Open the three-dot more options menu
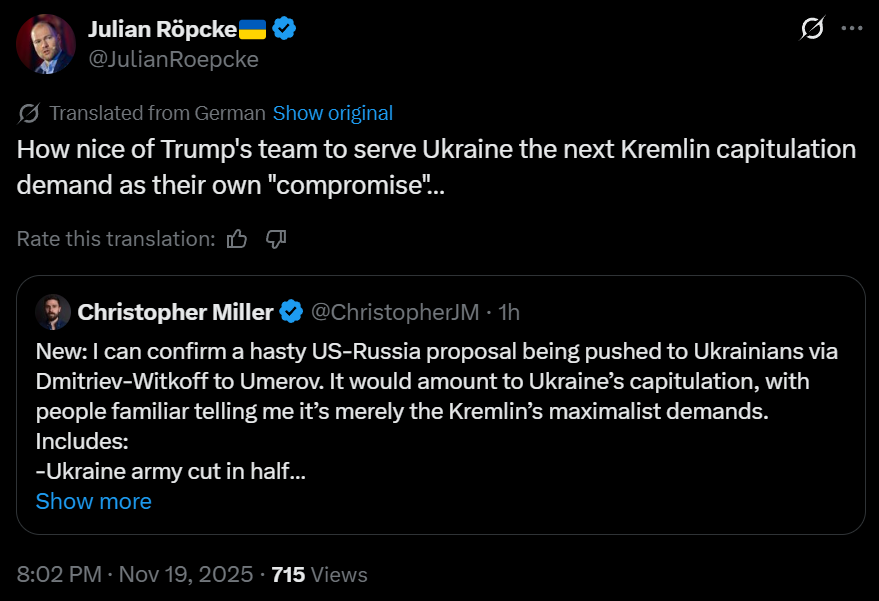The image size is (879, 601). (852, 28)
